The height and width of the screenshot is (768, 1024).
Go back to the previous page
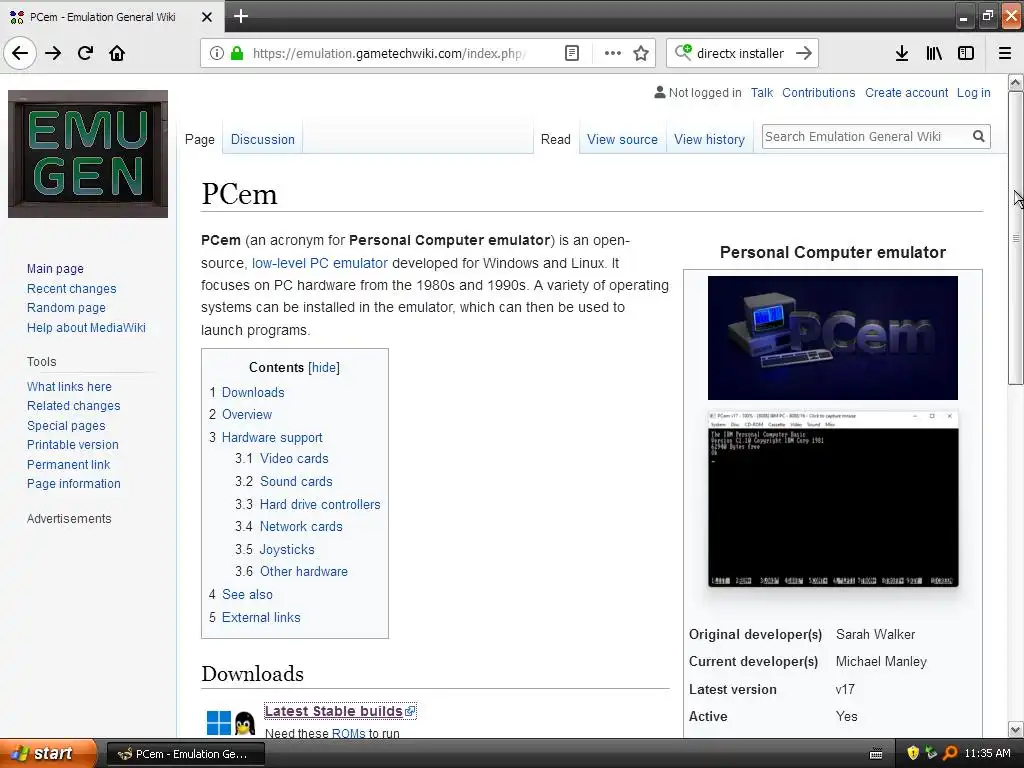point(20,53)
